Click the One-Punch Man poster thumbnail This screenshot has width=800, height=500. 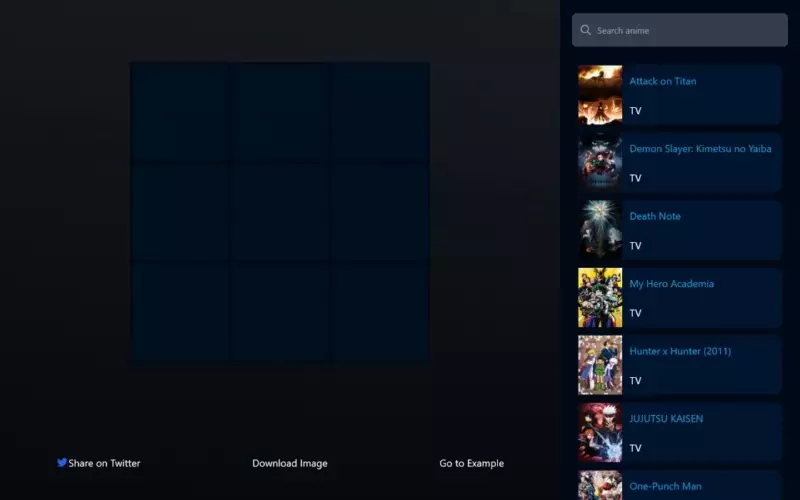pyautogui.click(x=600, y=486)
